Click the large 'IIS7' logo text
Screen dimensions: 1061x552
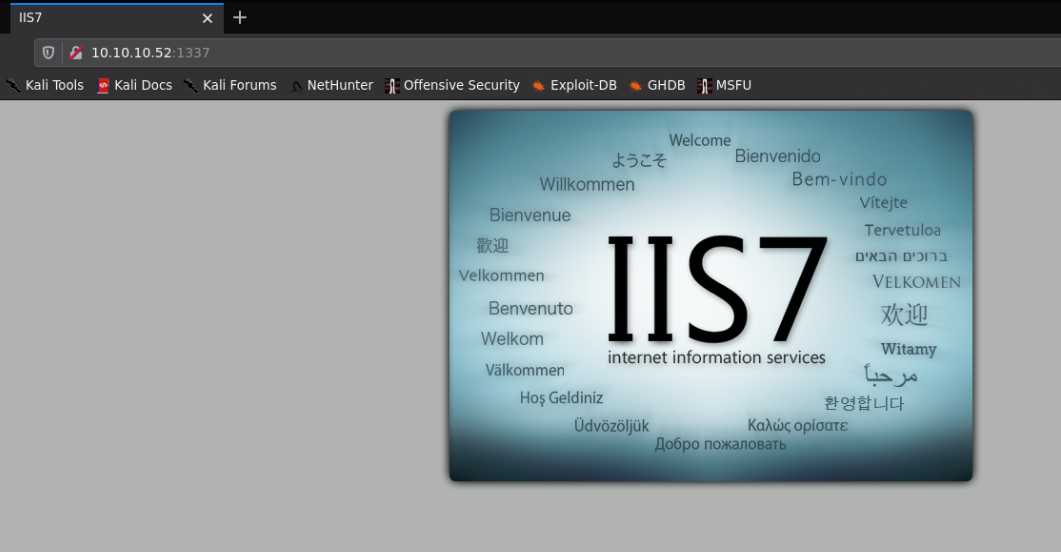(x=717, y=289)
